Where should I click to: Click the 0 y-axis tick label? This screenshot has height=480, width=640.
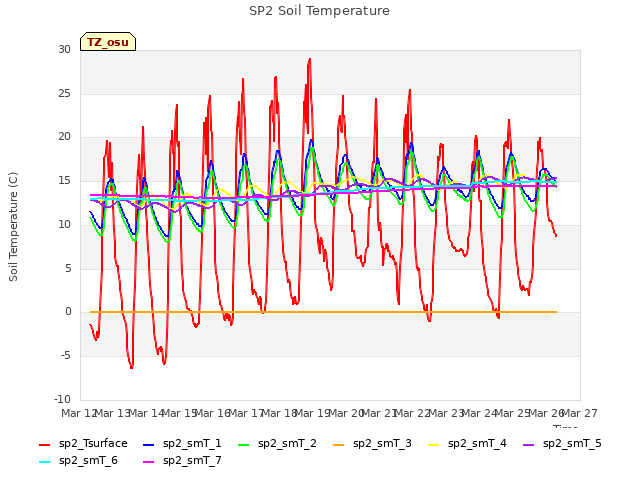(x=68, y=312)
